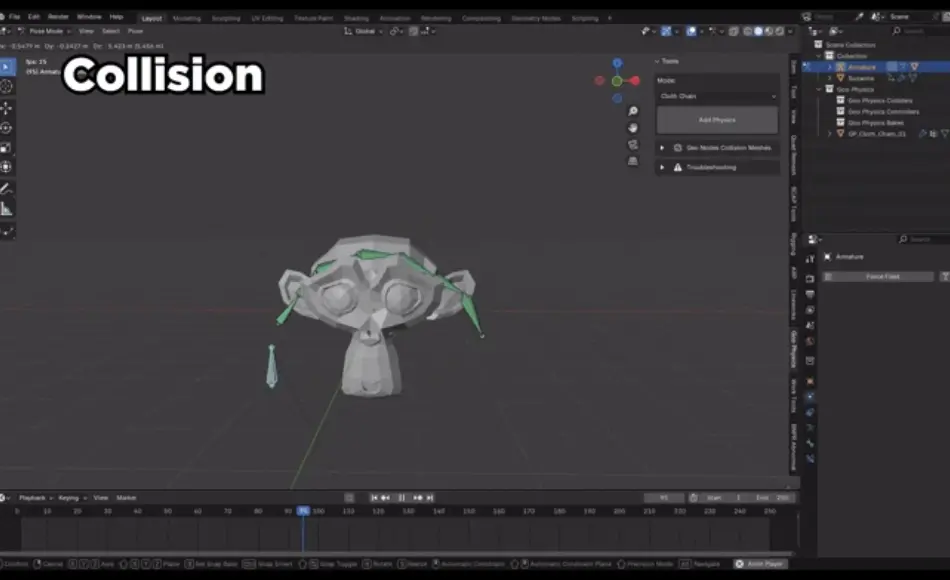This screenshot has height=580, width=950.
Task: Toggle the snapping magnet in the header
Action: 393,31
